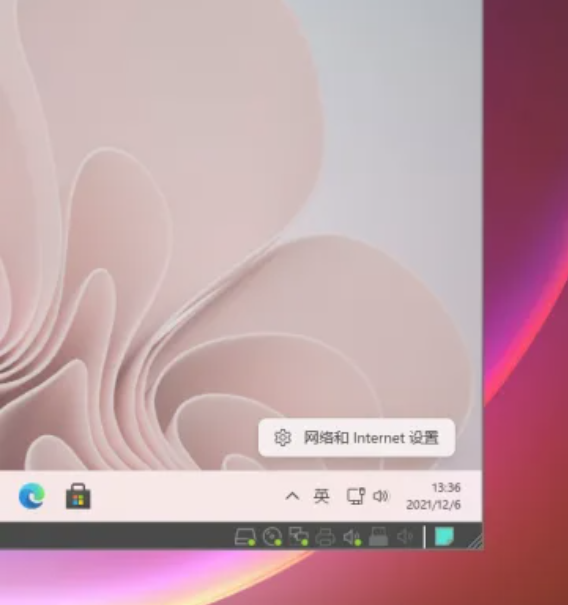Screen dimensions: 568x605
Task: Launch Microsoft Store from the taskbar
Action: click(x=78, y=496)
